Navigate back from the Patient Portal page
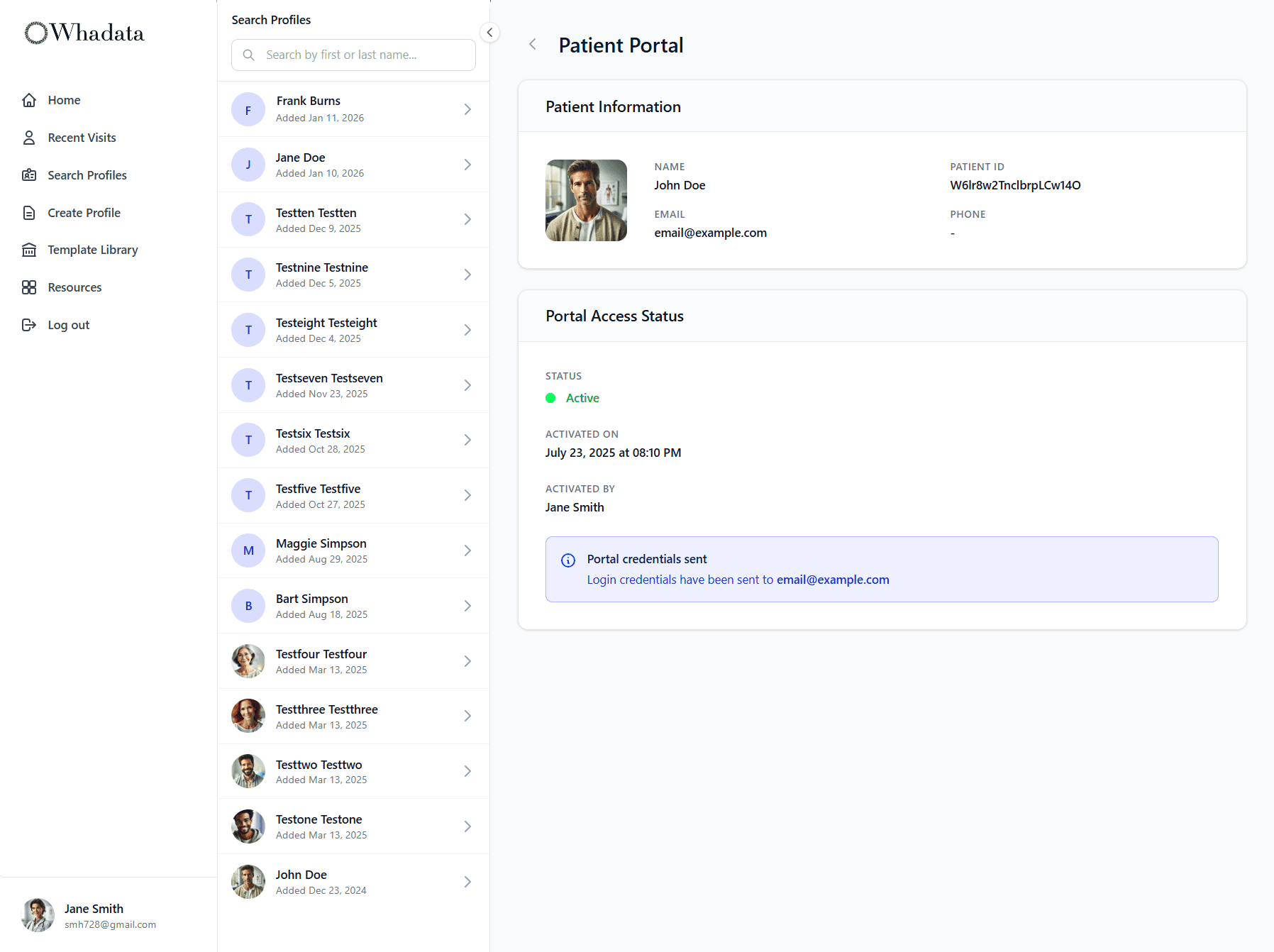Screen dimensions: 1274x952 tap(532, 44)
